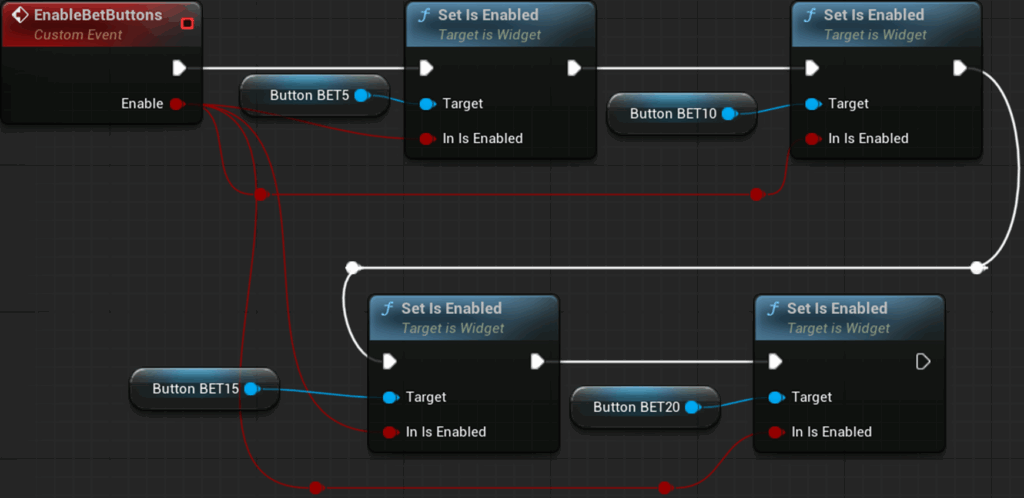Screen dimensions: 1024x498
Task: Click the red reroute node below Button BET5
Action: coord(261,194)
